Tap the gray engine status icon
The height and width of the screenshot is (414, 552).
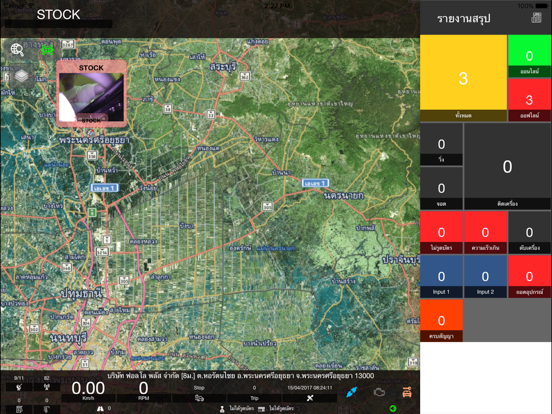tap(379, 392)
